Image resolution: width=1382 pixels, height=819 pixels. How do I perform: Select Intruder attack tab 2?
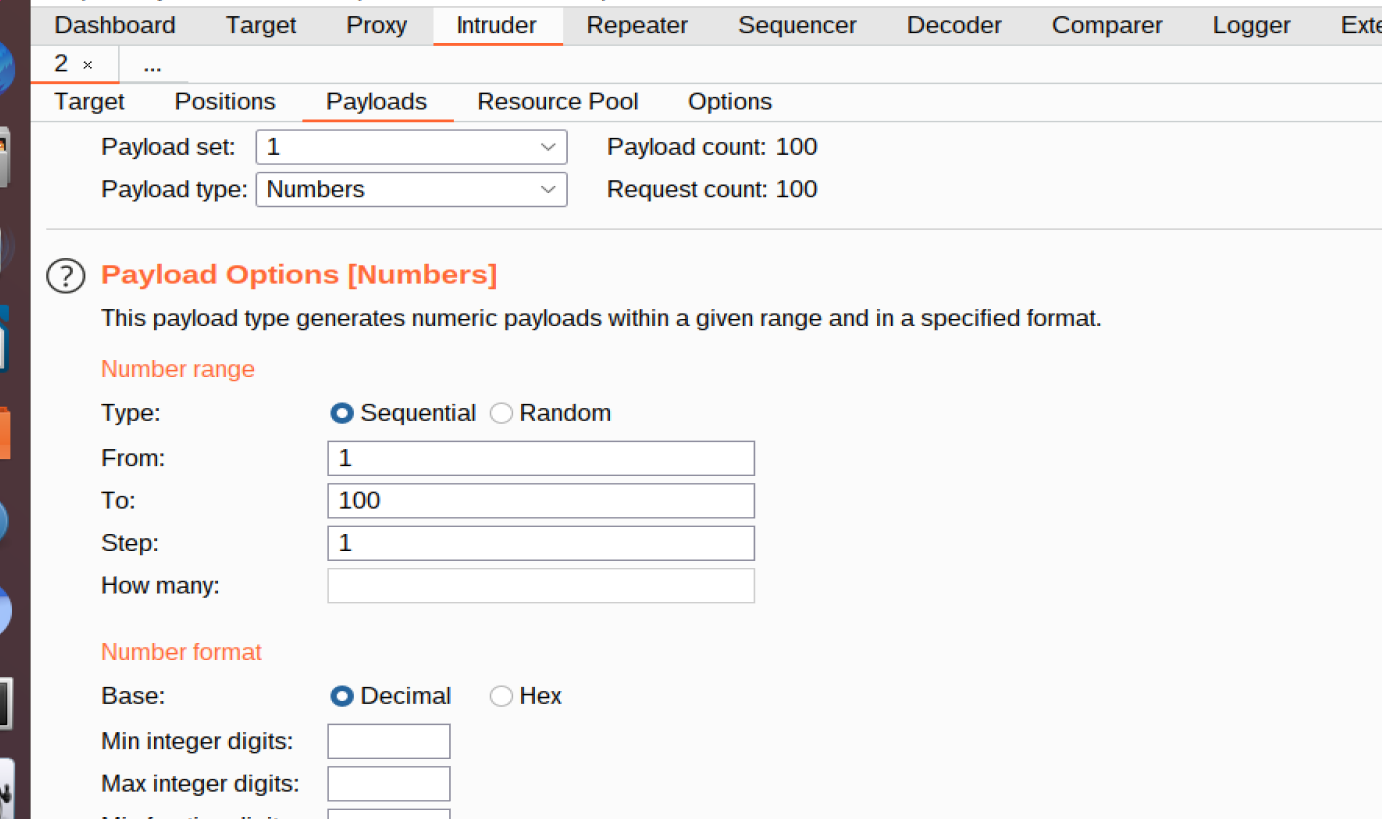pyautogui.click(x=61, y=64)
